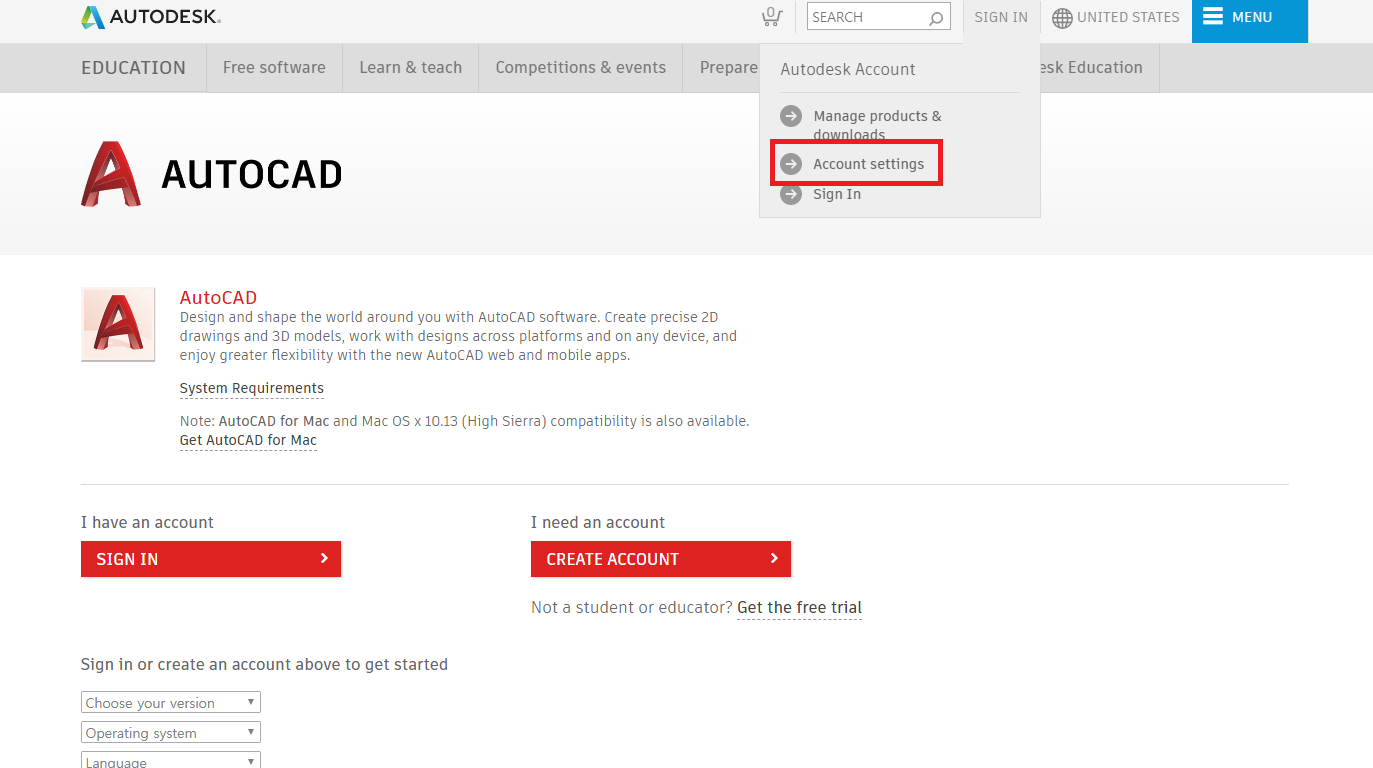Click the globe icon for region
Viewport: 1373px width, 768px height.
pos(1062,18)
